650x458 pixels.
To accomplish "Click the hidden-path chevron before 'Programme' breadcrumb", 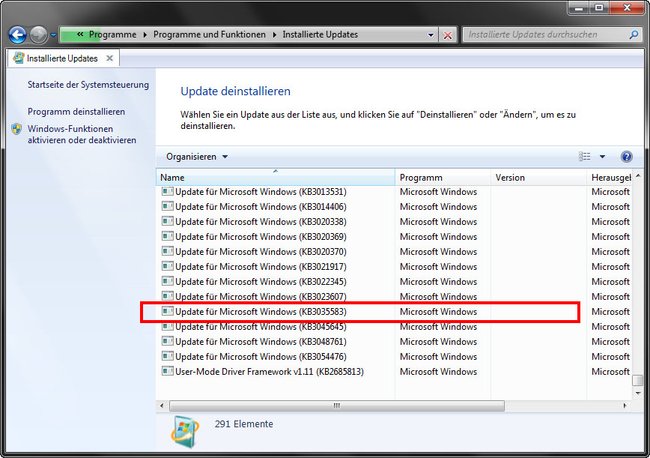I will click(x=80, y=34).
